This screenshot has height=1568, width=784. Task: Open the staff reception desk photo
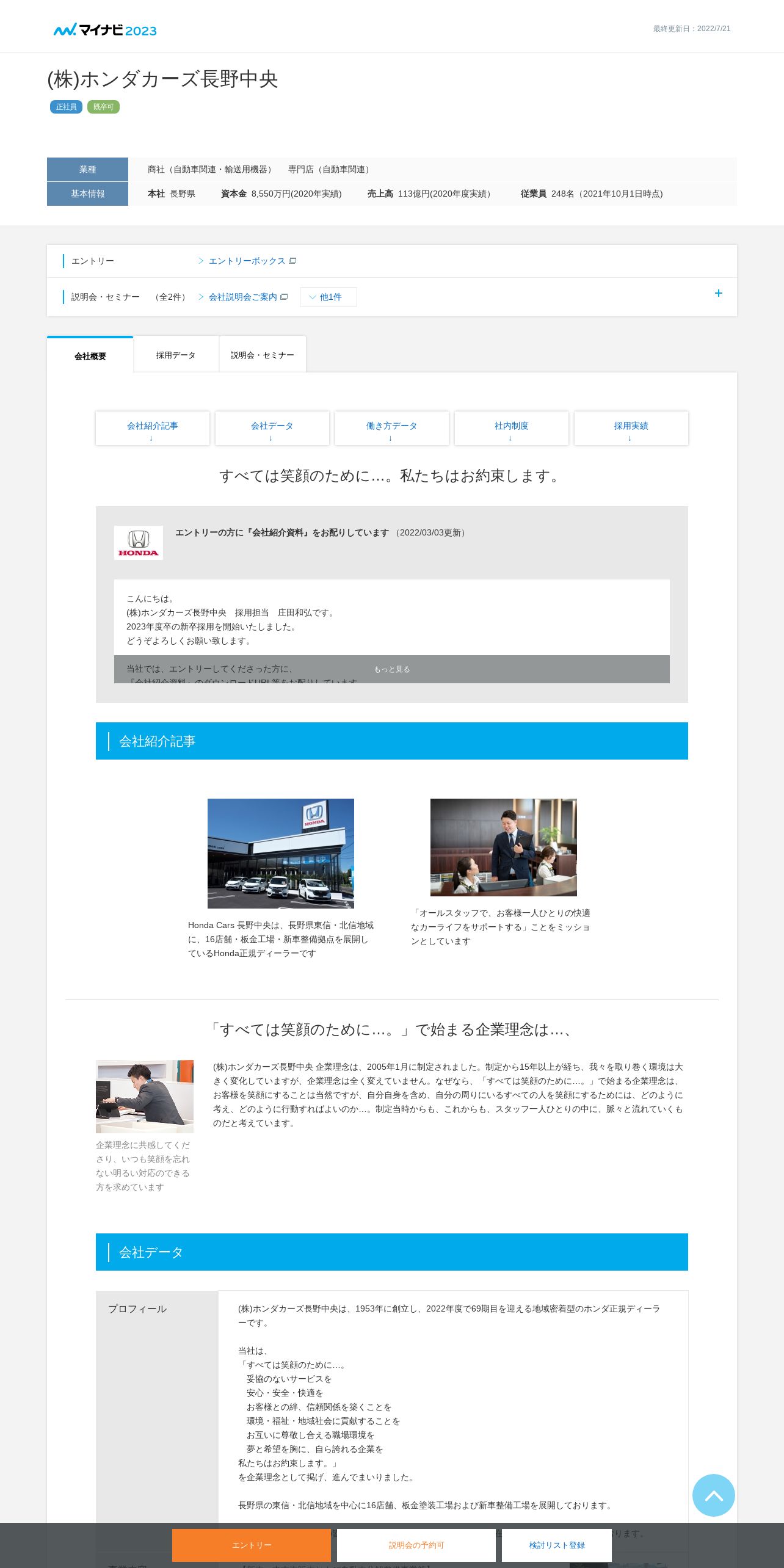tap(504, 847)
